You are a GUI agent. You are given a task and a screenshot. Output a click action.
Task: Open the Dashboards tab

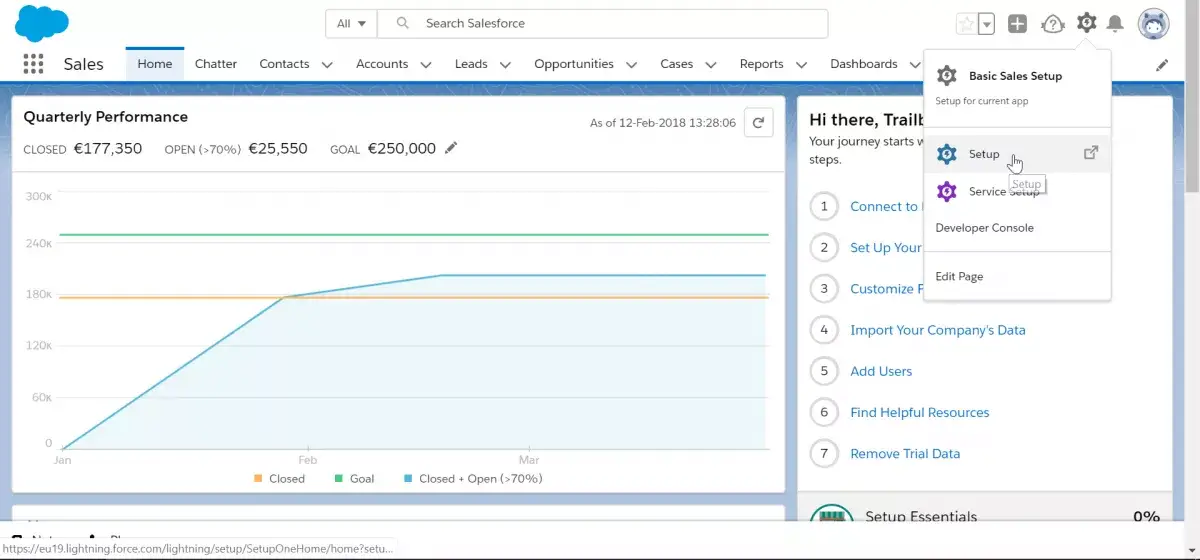pos(864,64)
